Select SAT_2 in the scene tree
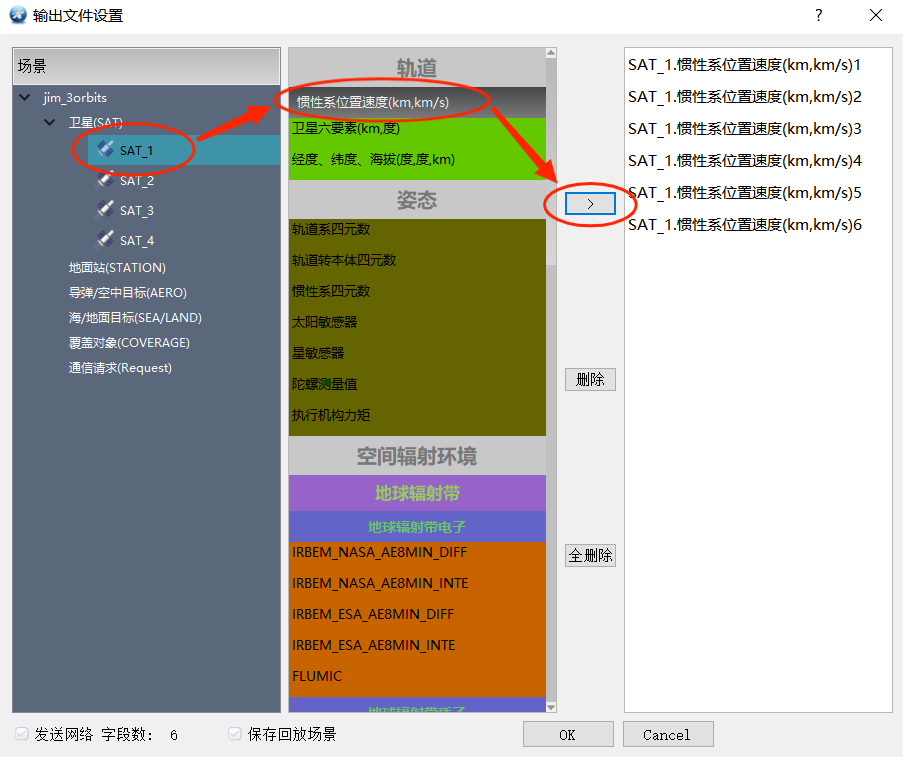 (136, 180)
